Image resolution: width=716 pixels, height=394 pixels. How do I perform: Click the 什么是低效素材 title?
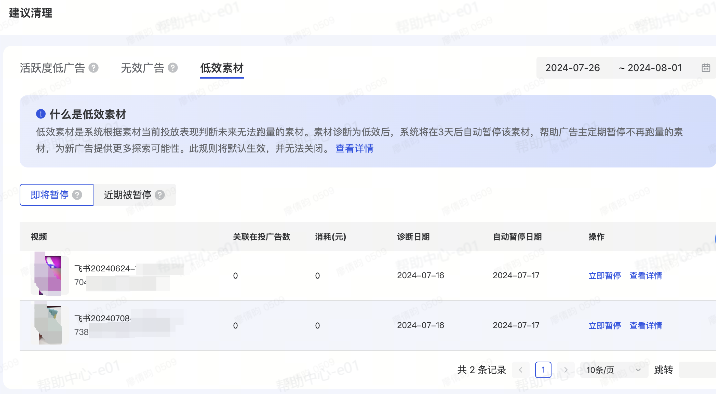point(88,114)
